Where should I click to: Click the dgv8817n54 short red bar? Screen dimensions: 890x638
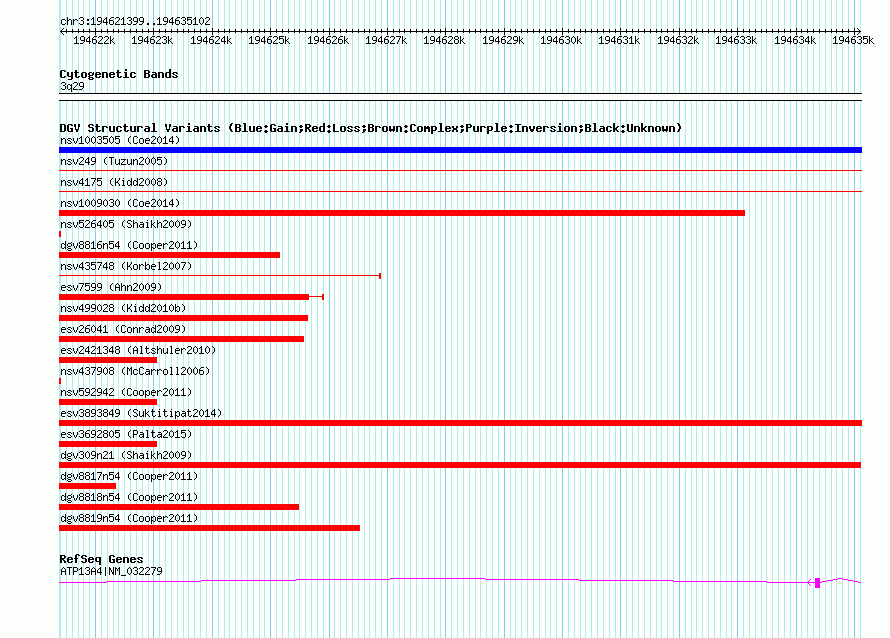87,486
